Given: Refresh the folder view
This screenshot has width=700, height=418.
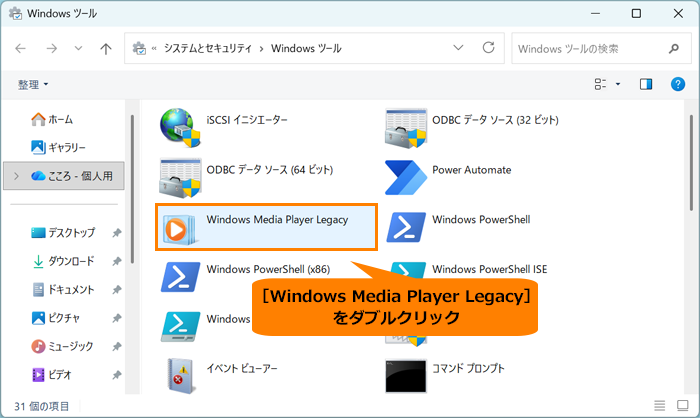Looking at the screenshot, I should [x=488, y=47].
